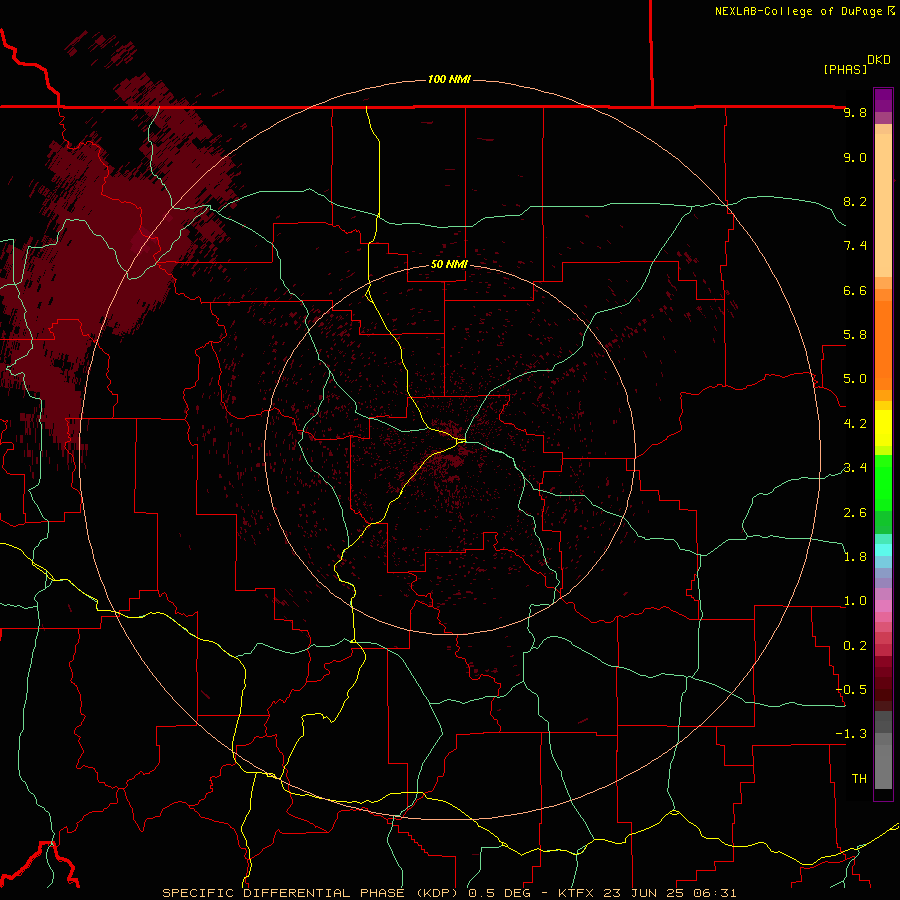900x900 pixels.
Task: Select the 3.4 scale label
Action: (x=855, y=468)
